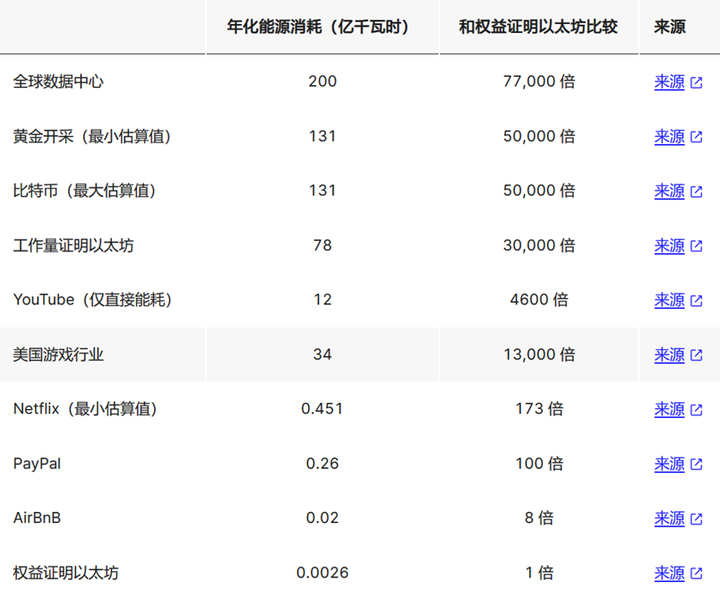Click the 1 倍 comparison cell

click(539, 572)
